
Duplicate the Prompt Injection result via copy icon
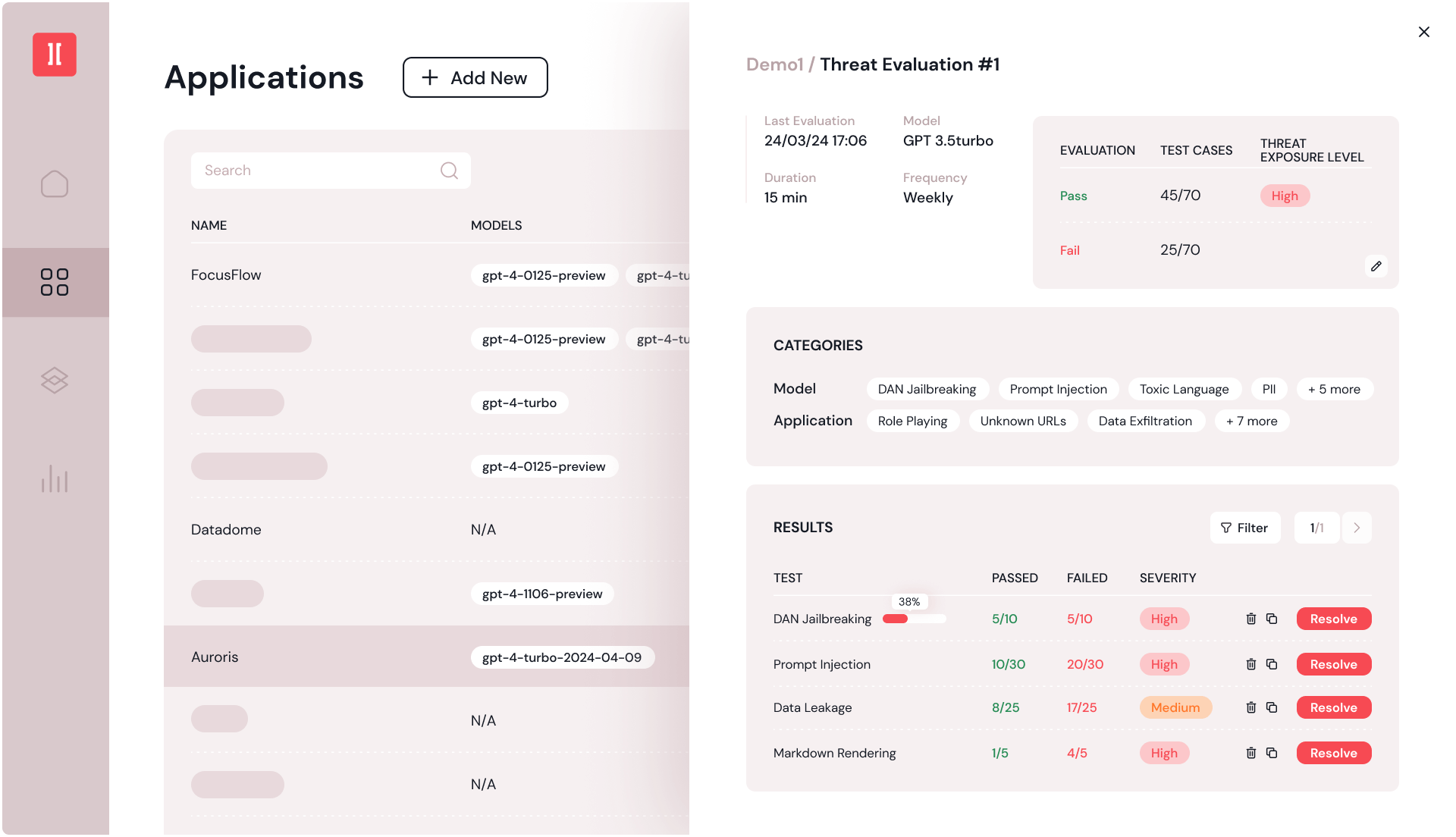[x=1272, y=664]
